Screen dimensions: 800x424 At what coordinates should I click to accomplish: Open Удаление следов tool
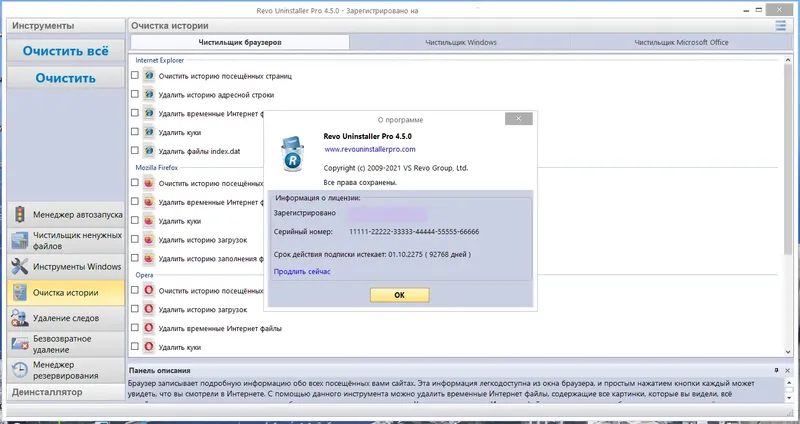(66, 318)
